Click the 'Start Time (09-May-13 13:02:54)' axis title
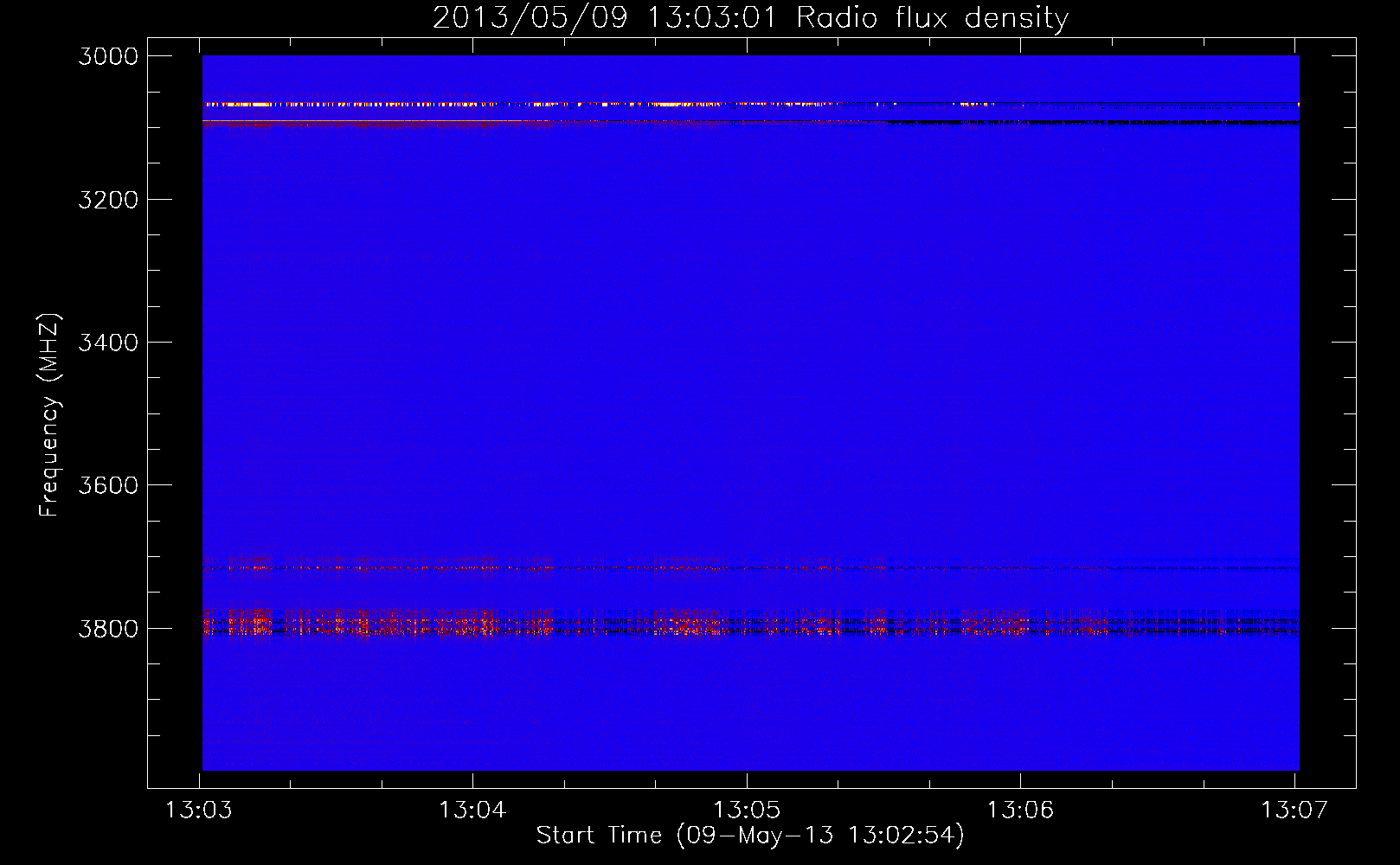 pos(750,836)
